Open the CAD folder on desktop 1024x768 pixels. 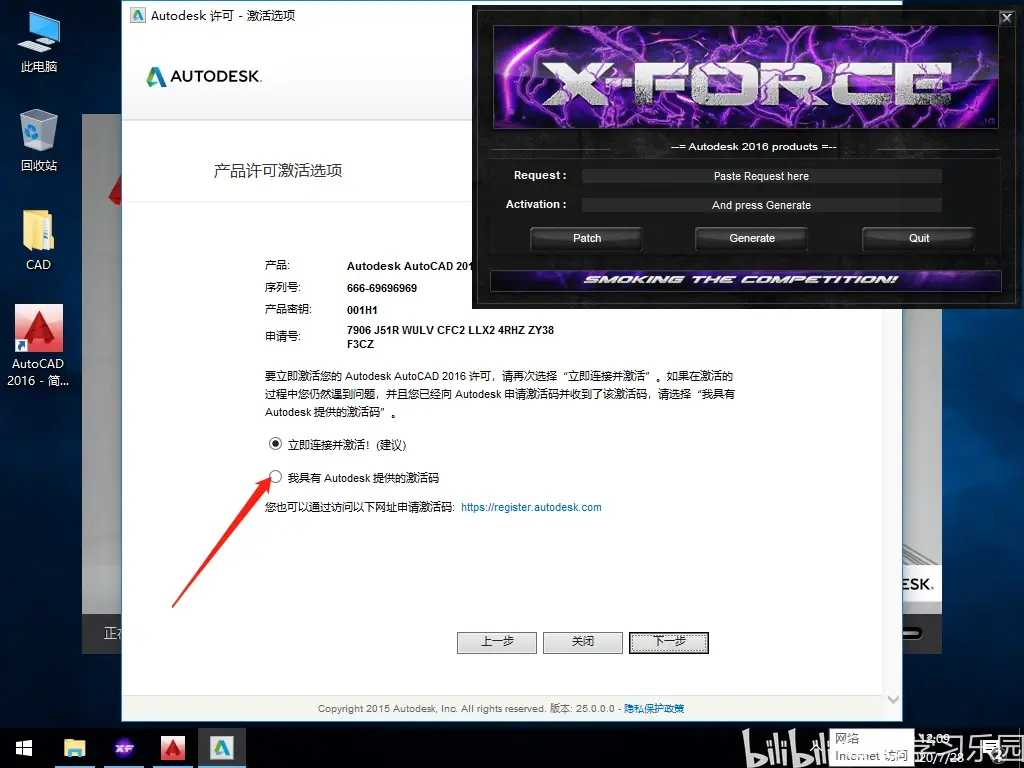(x=39, y=240)
